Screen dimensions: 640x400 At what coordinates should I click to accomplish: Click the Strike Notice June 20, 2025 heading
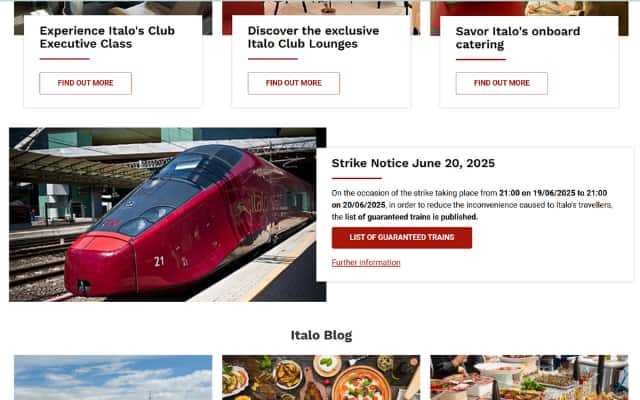click(413, 163)
